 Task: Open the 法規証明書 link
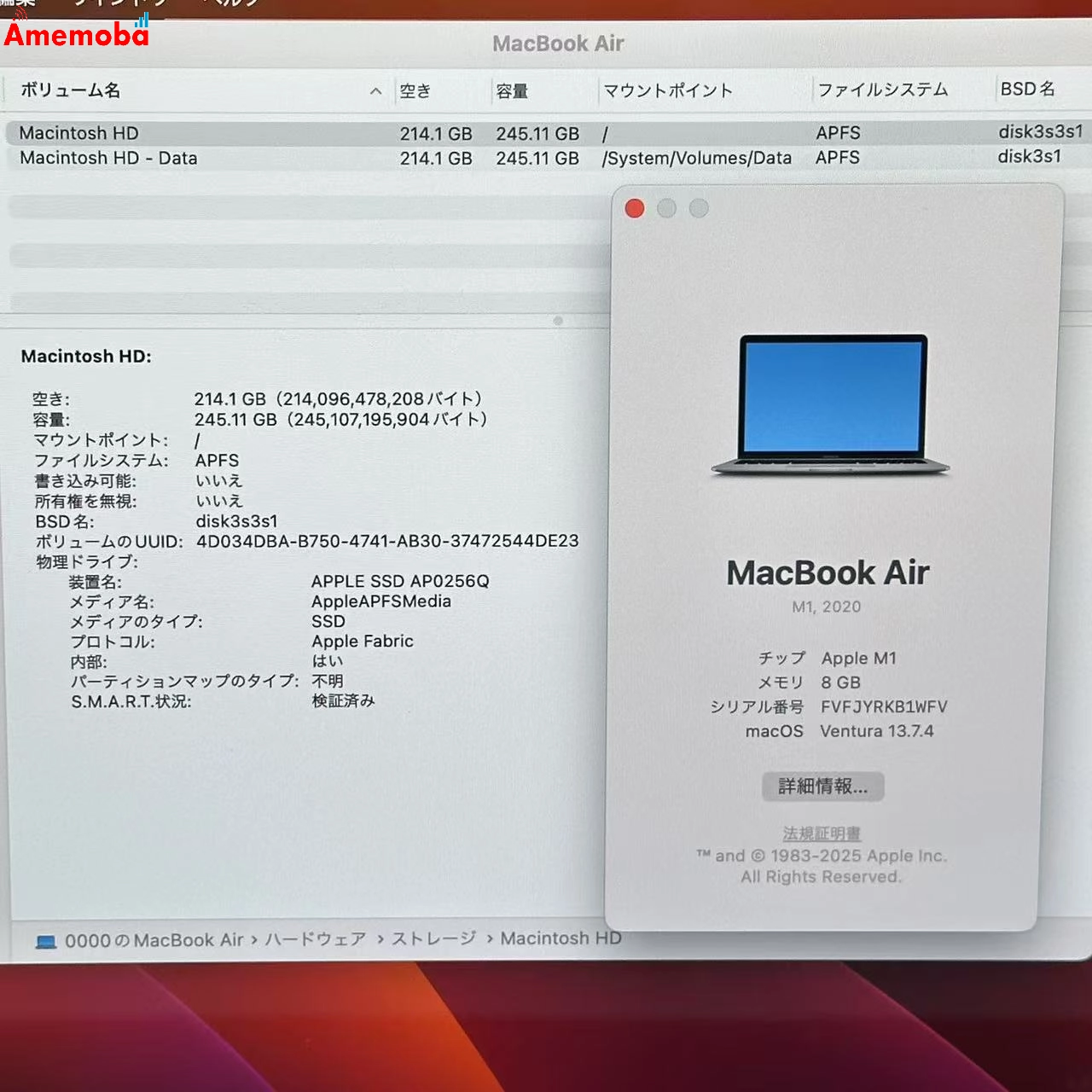point(821,834)
